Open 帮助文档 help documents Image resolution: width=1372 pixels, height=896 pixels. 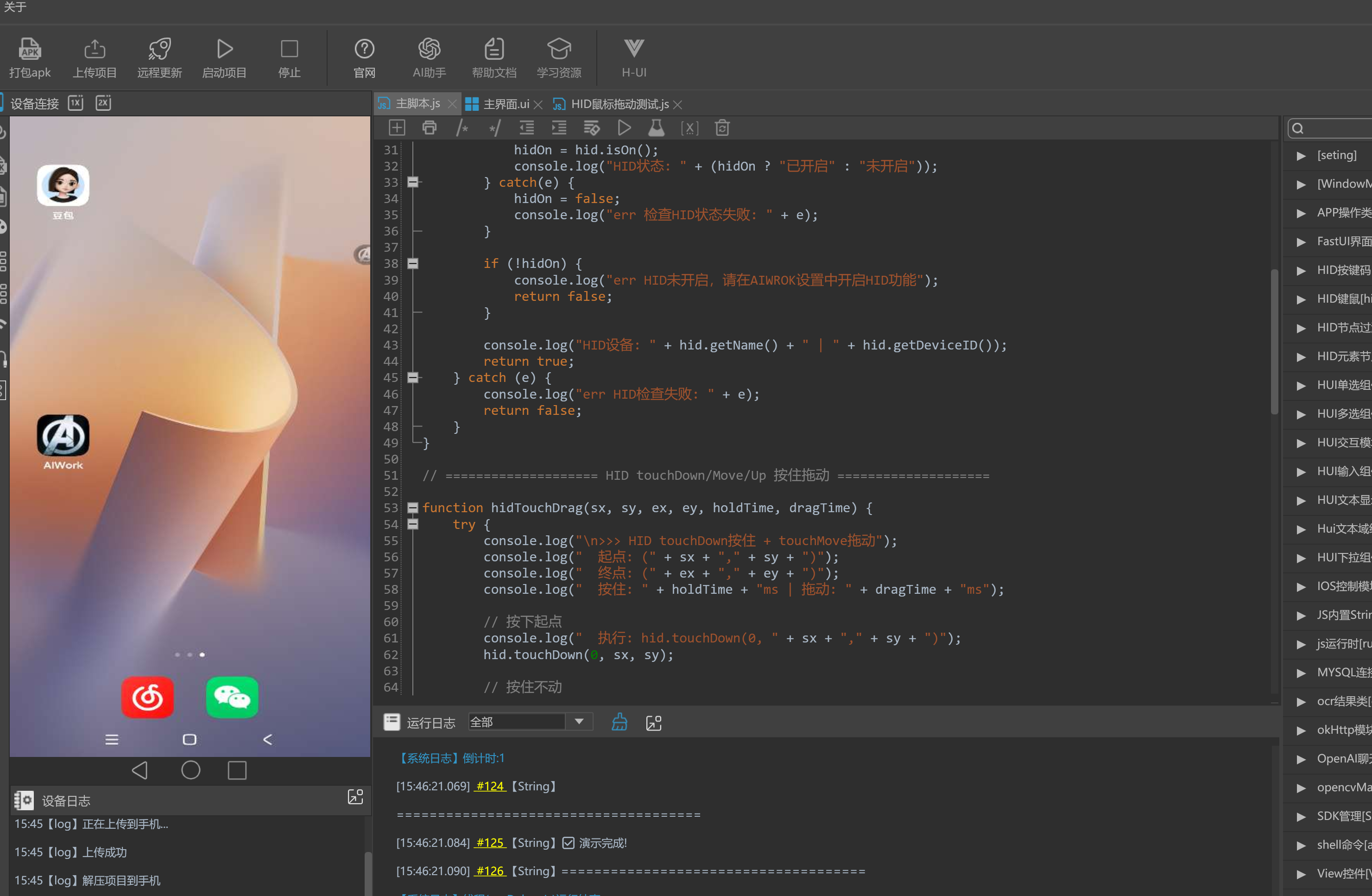494,57
